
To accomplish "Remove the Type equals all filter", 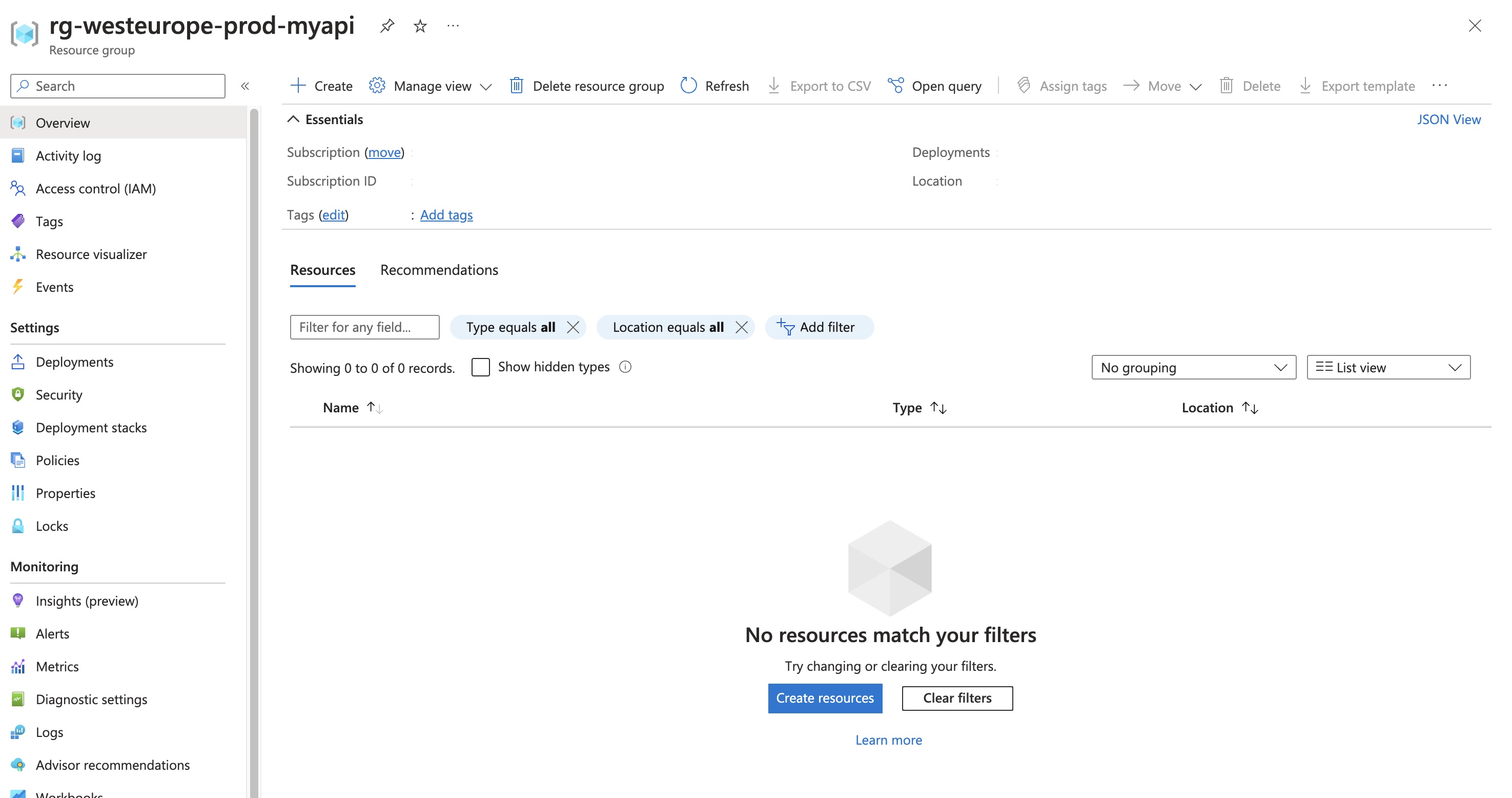I will 574,327.
